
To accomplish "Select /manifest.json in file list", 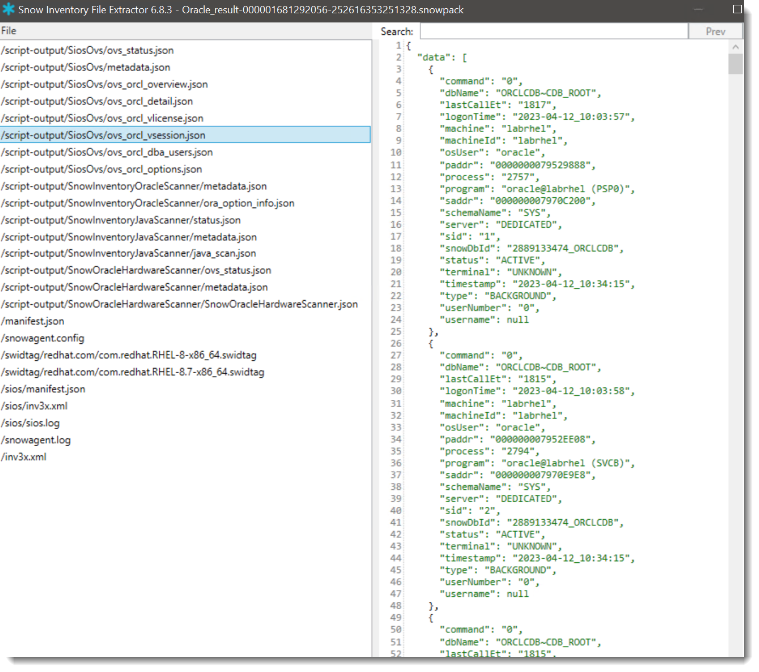I will click(x=32, y=321).
